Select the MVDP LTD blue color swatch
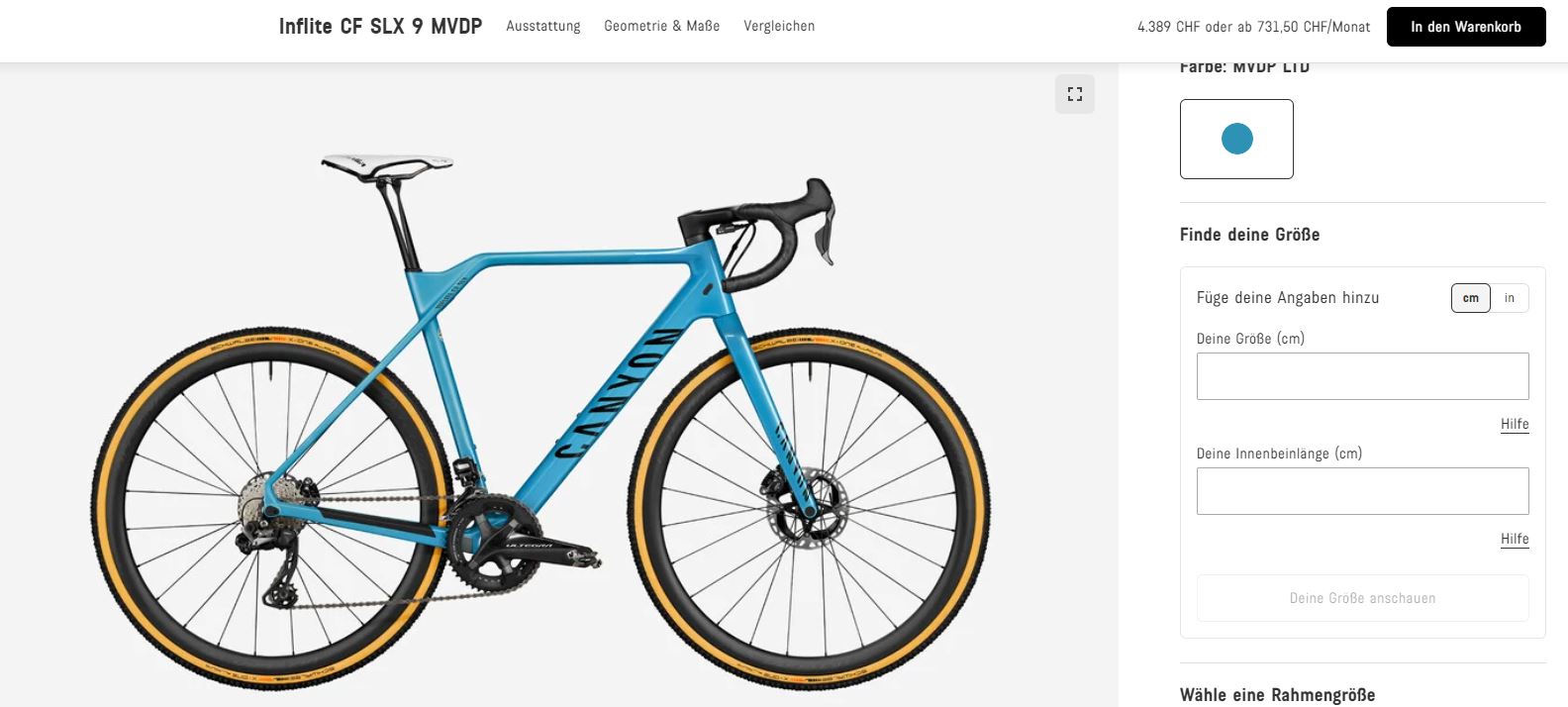This screenshot has height=707, width=1568. (1236, 139)
